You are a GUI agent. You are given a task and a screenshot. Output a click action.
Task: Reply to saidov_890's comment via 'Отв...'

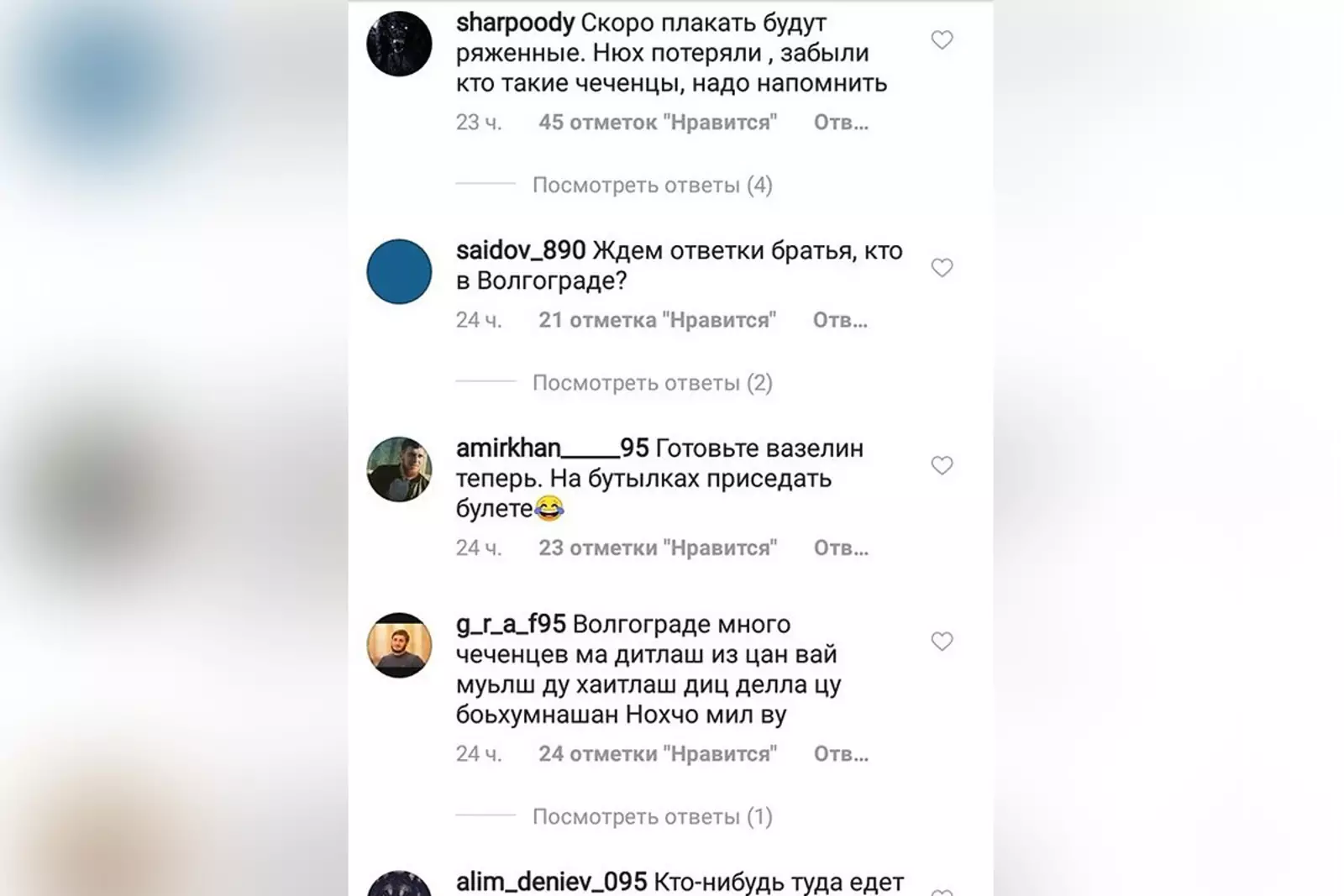click(x=841, y=320)
